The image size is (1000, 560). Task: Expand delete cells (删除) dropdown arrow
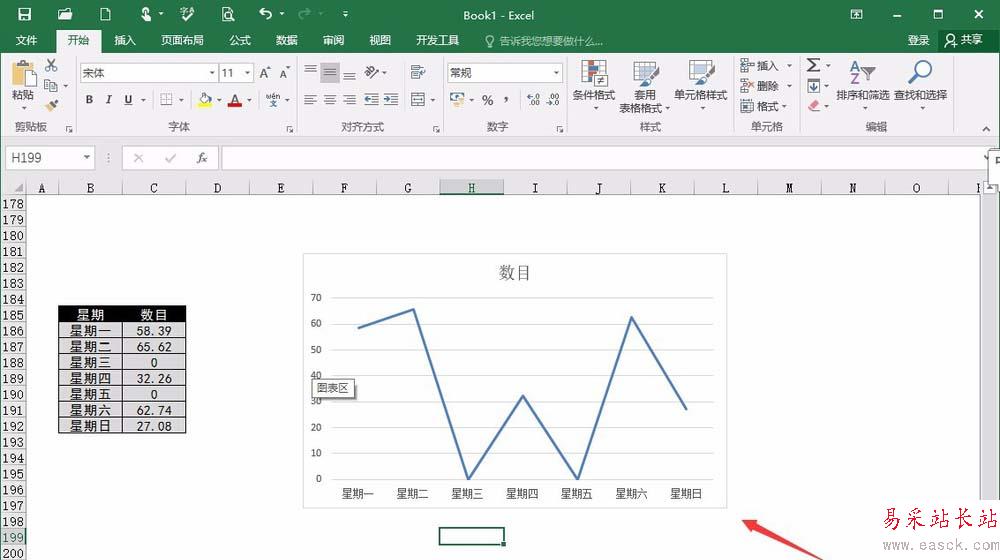790,86
